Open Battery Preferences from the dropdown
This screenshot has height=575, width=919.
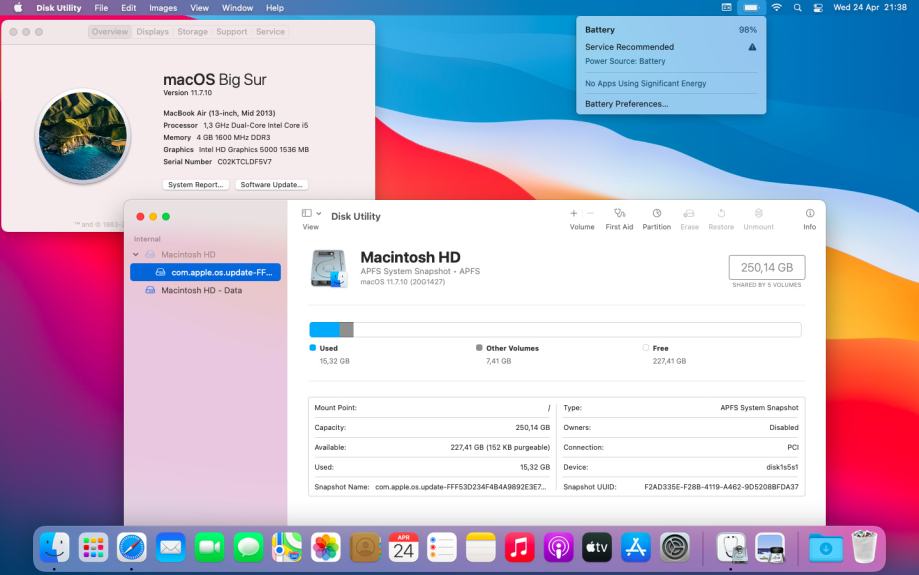pos(626,104)
